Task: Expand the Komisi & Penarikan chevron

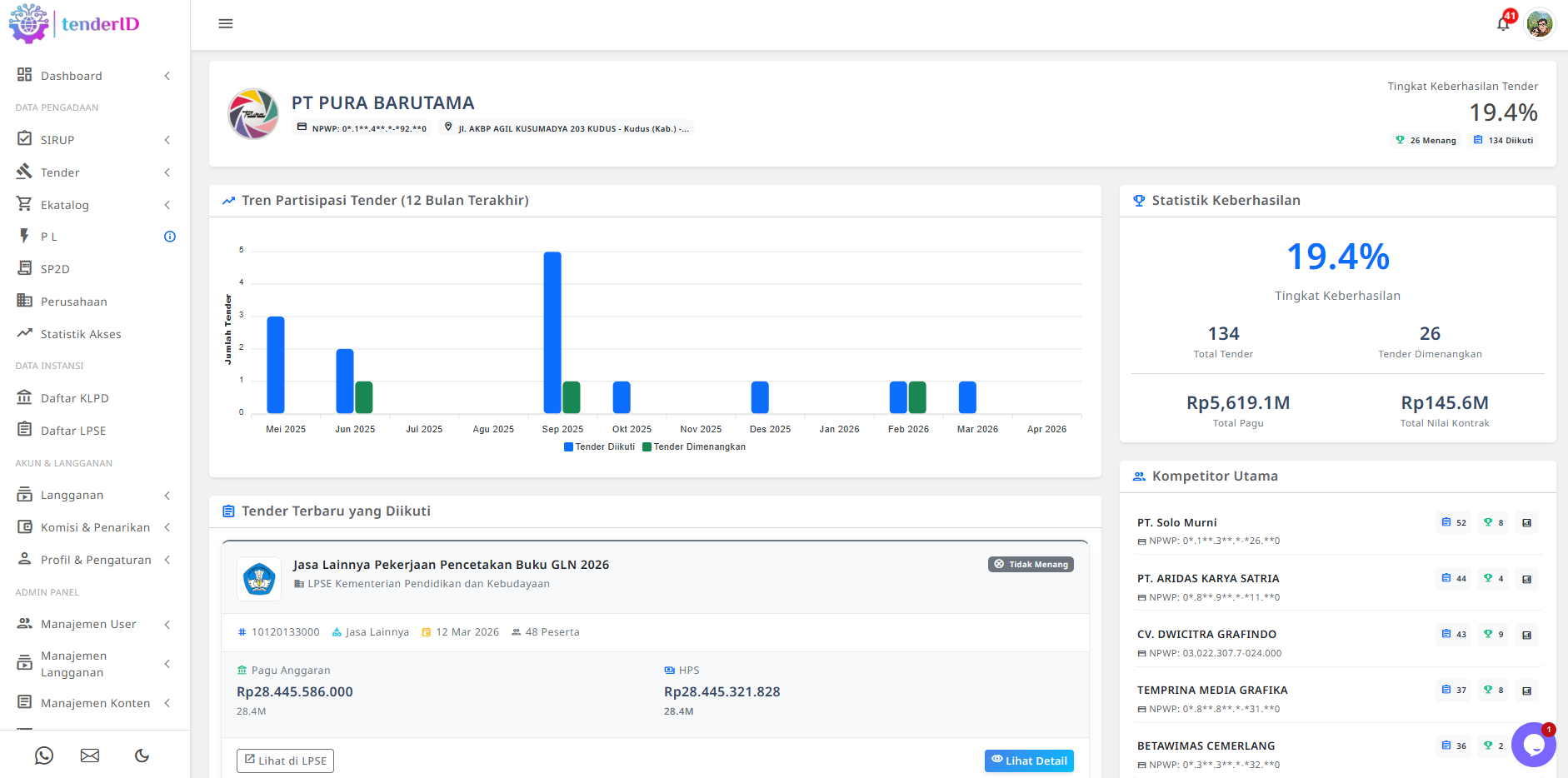Action: pos(167,527)
